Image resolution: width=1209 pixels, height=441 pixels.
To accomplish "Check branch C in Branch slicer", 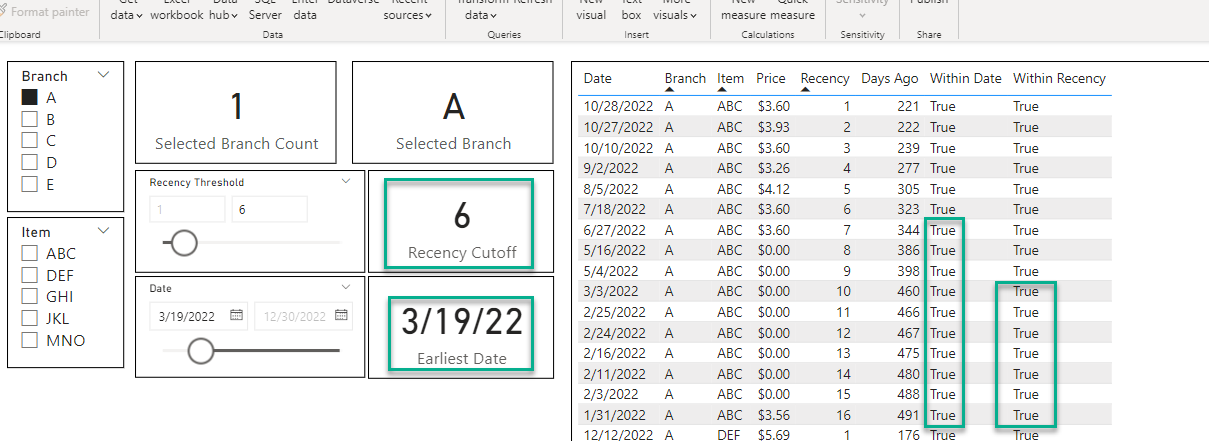I will (x=30, y=141).
